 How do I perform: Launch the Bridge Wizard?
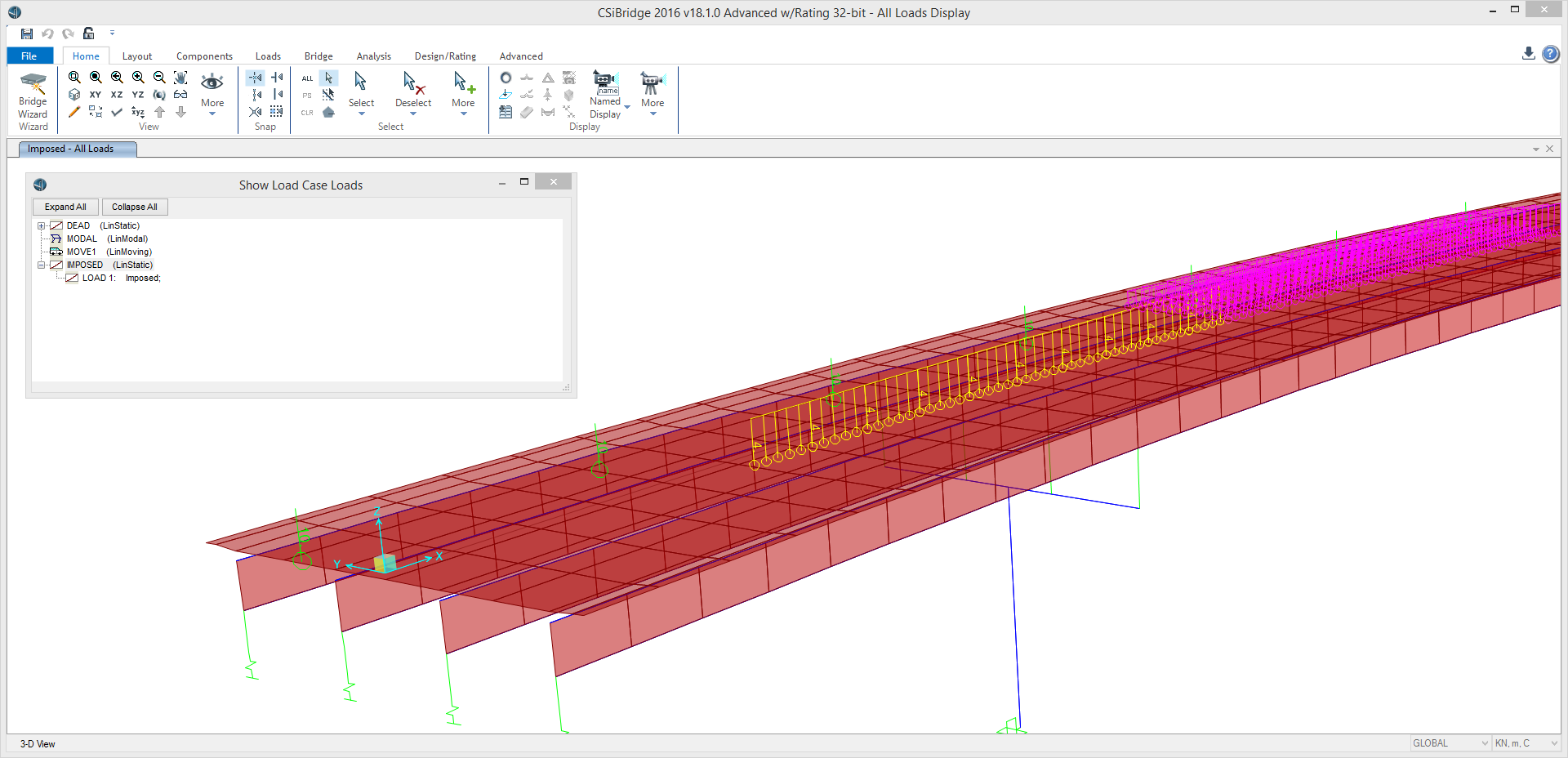(33, 101)
